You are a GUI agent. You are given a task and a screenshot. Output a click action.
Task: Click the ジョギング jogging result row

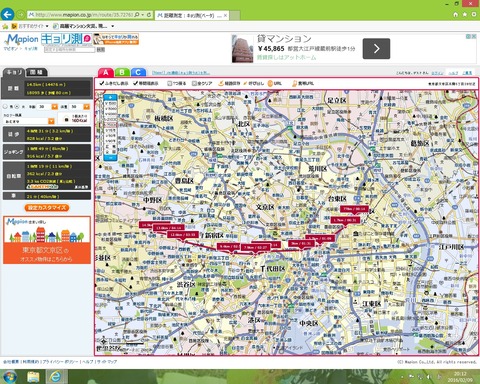[47, 152]
